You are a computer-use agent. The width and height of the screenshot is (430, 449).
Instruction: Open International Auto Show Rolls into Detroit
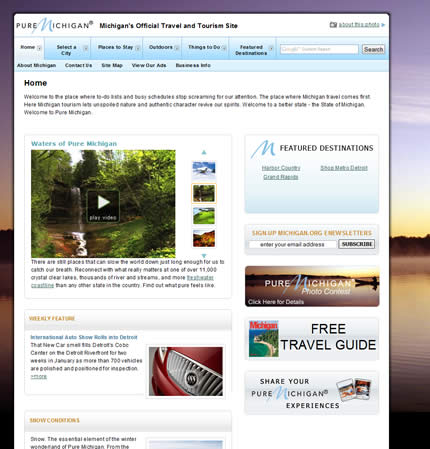(x=84, y=337)
